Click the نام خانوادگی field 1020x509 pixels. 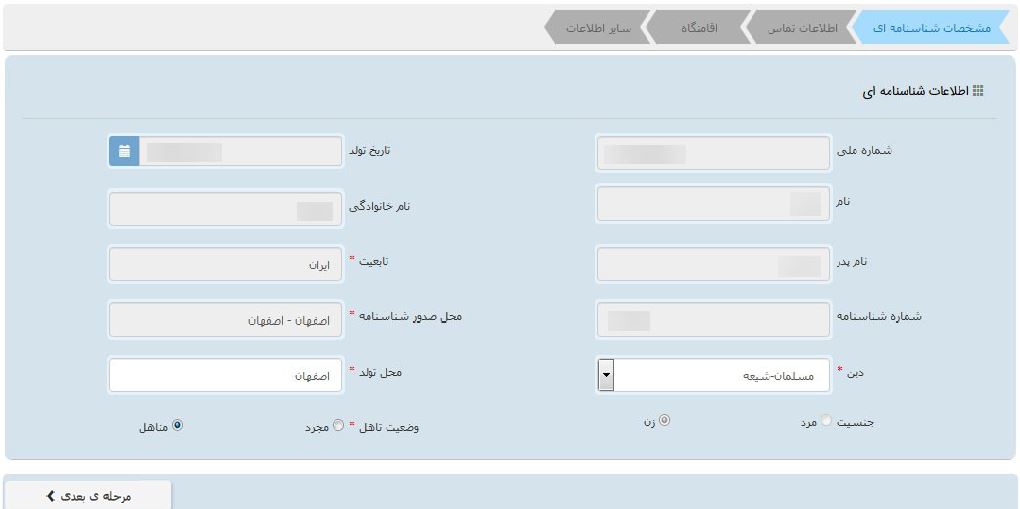[x=225, y=209]
